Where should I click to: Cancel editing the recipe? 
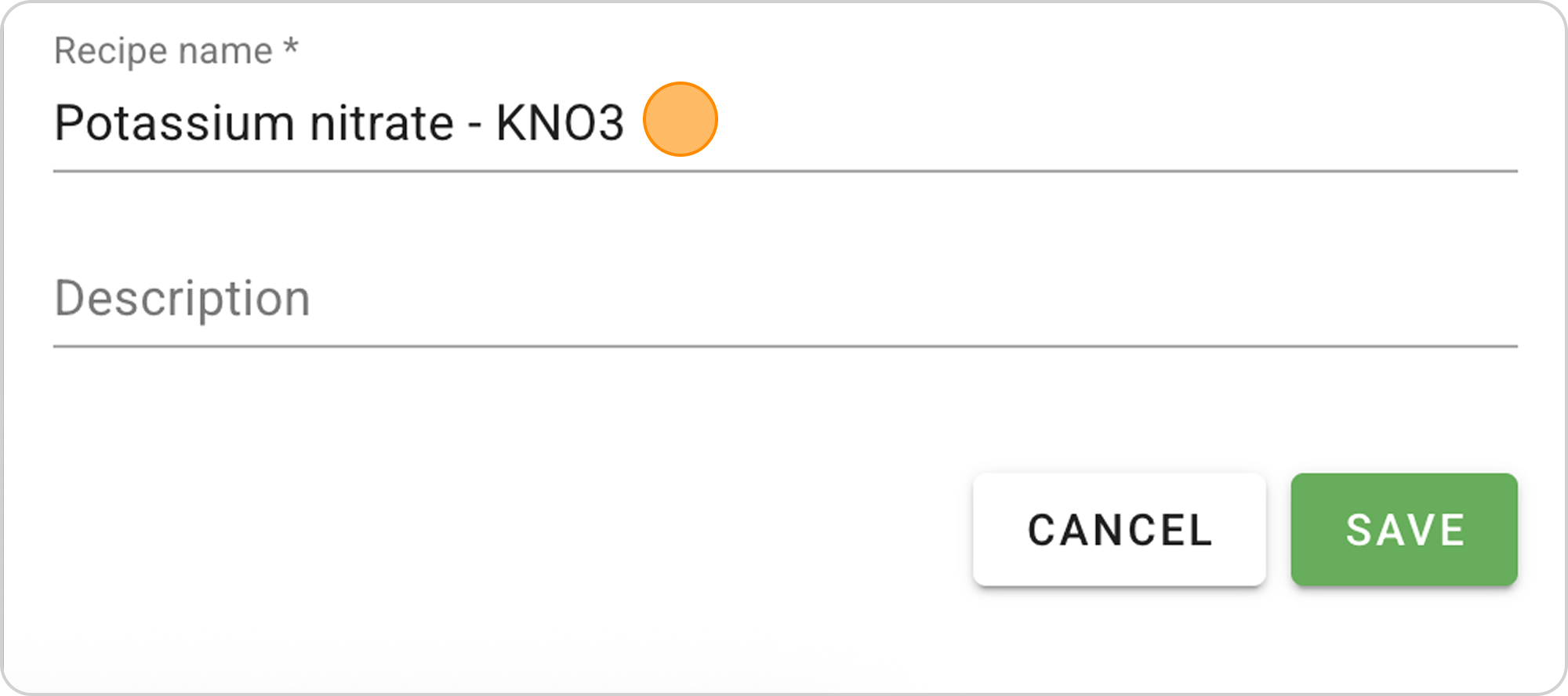click(x=1119, y=529)
